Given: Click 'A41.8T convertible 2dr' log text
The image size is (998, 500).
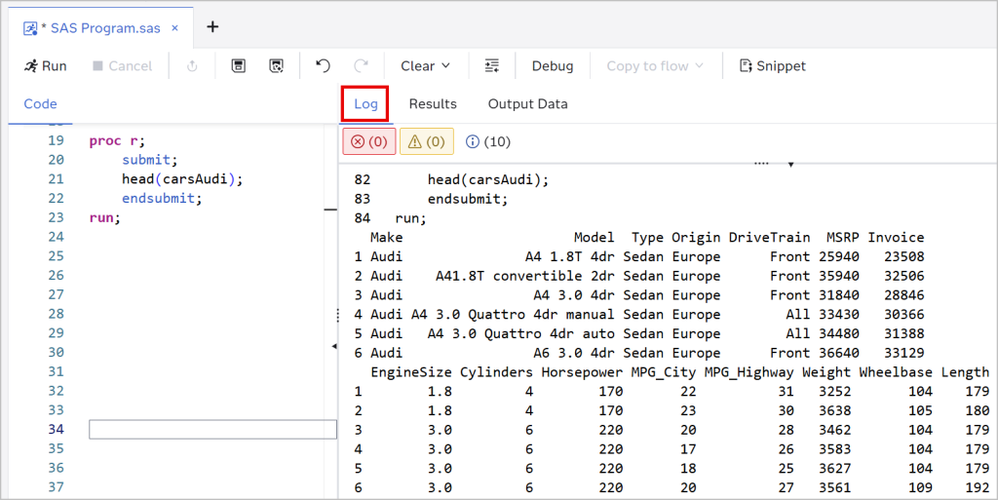Looking at the screenshot, I should pyautogui.click(x=525, y=276).
